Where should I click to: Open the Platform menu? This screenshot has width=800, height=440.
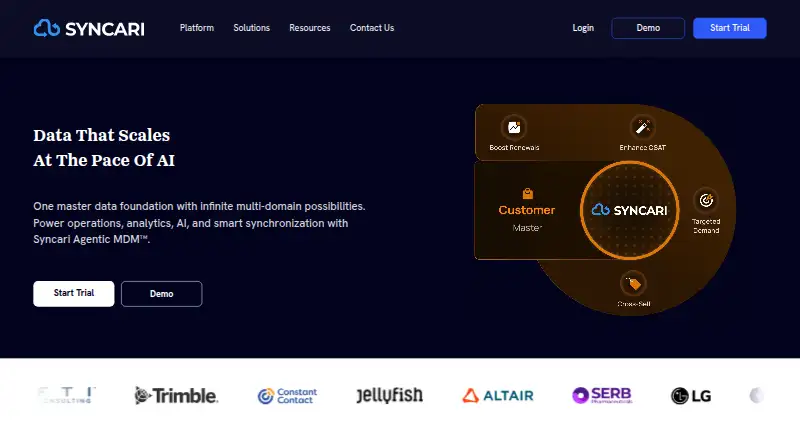click(x=196, y=28)
